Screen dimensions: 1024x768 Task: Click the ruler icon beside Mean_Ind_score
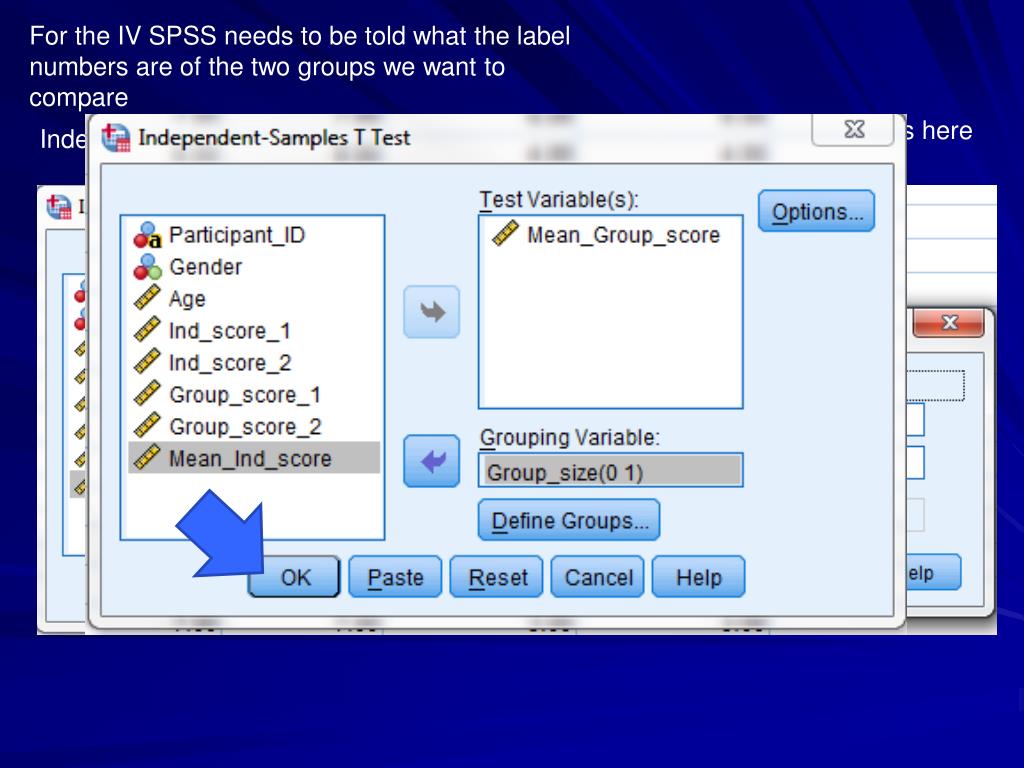(147, 458)
